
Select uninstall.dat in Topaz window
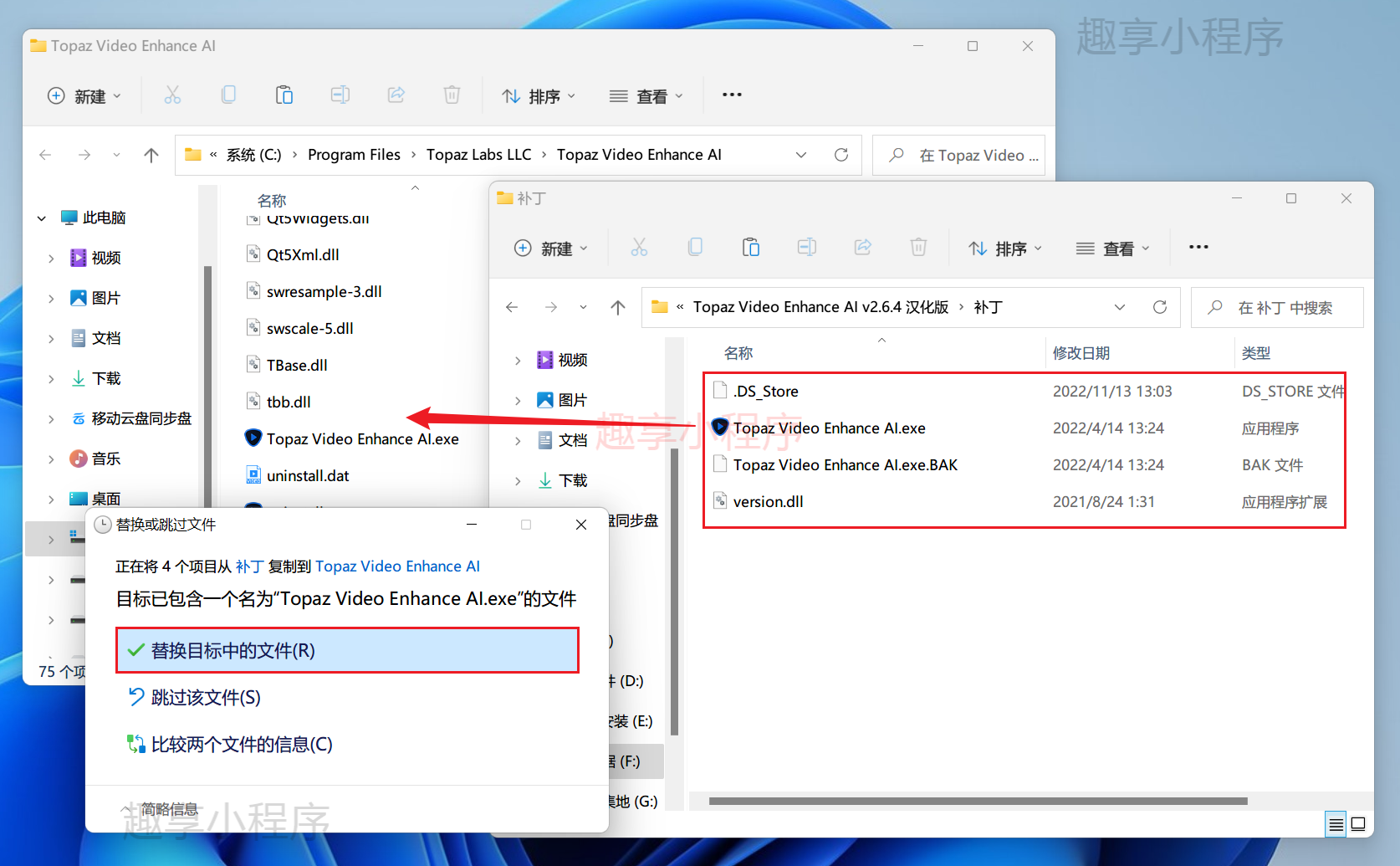coord(308,475)
